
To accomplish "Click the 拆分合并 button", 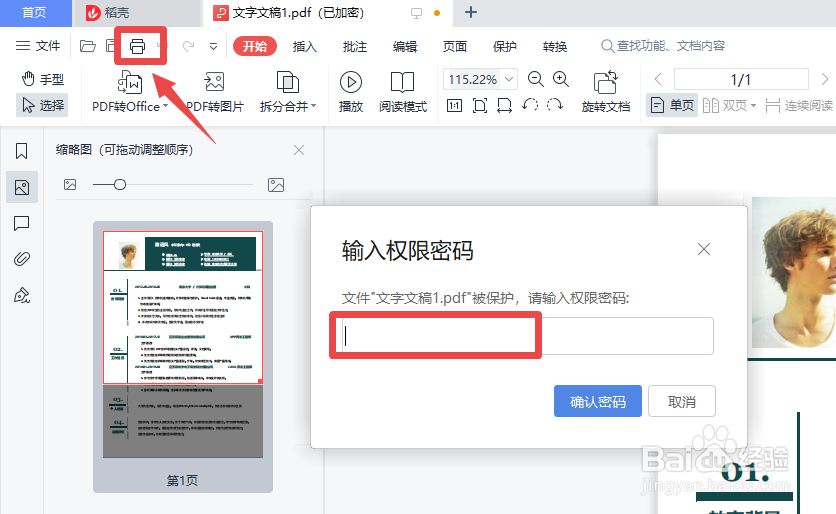I will point(287,92).
